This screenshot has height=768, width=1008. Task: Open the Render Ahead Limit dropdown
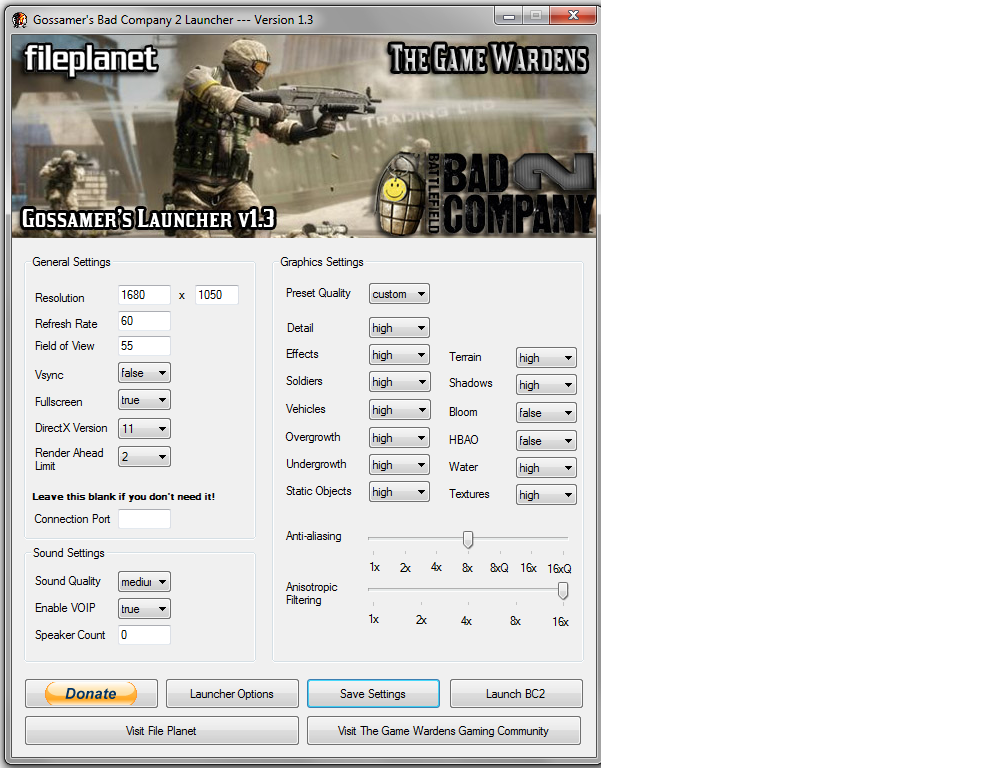pos(144,456)
